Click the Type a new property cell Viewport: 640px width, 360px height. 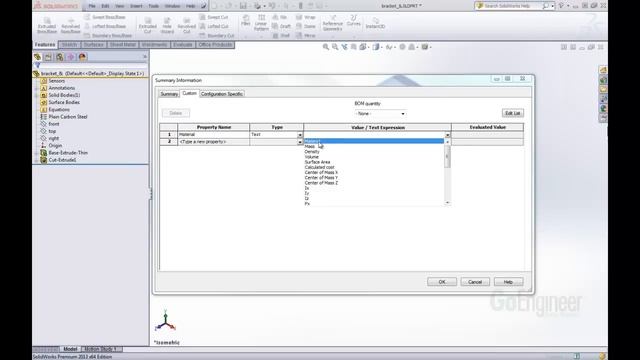(x=213, y=142)
